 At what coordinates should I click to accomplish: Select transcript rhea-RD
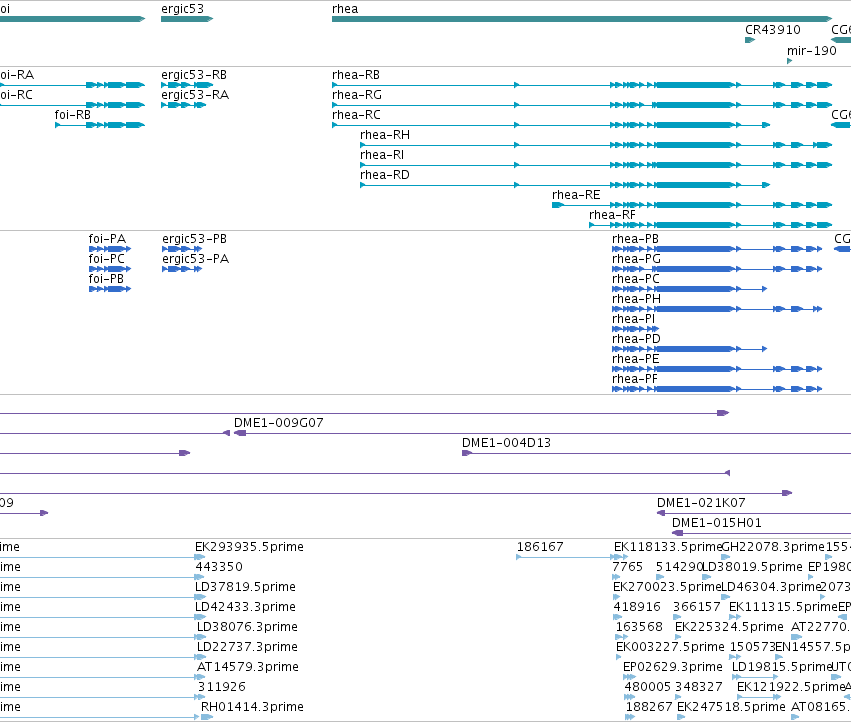(x=565, y=185)
